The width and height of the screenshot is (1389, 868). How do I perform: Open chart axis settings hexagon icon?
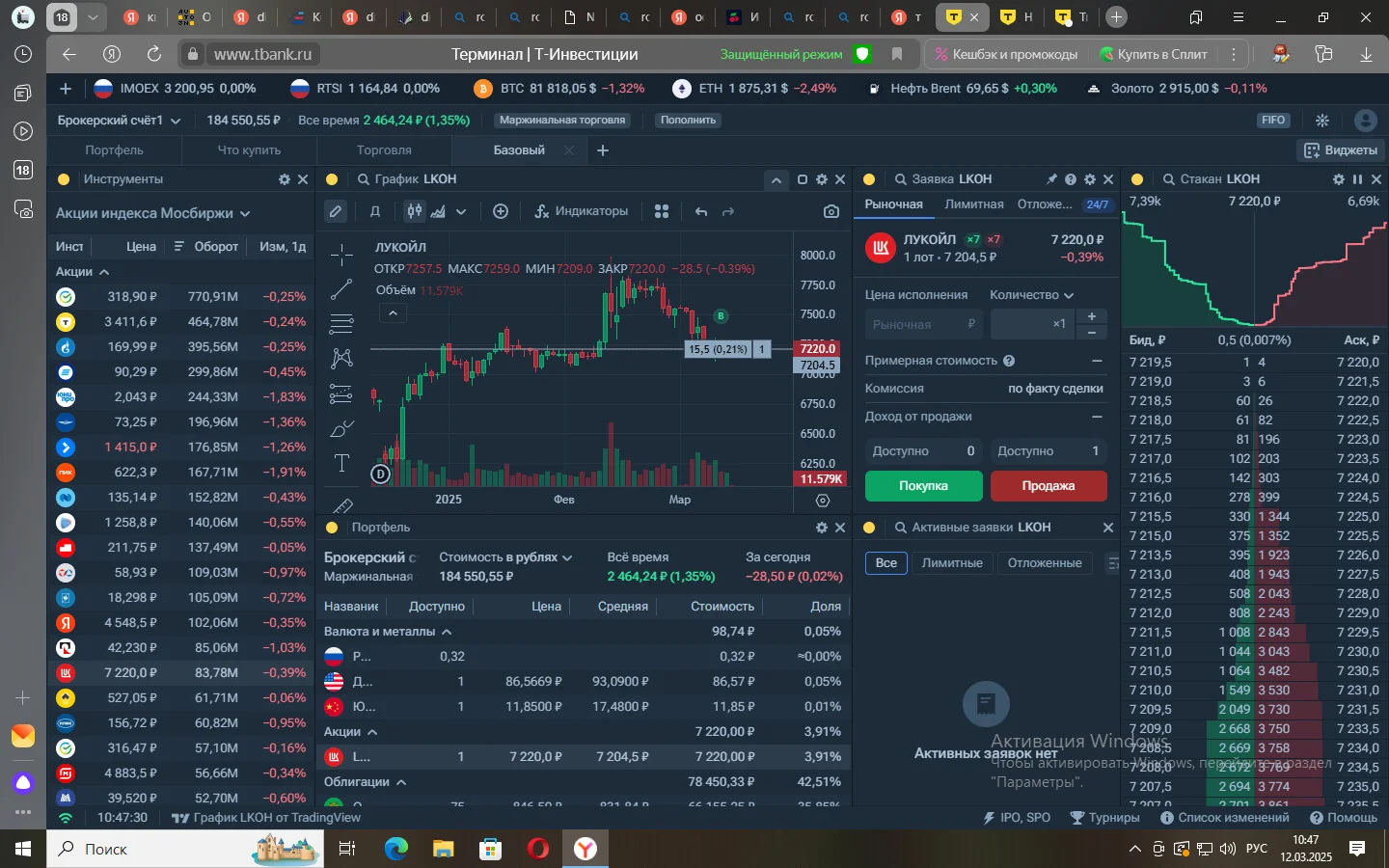(x=823, y=501)
